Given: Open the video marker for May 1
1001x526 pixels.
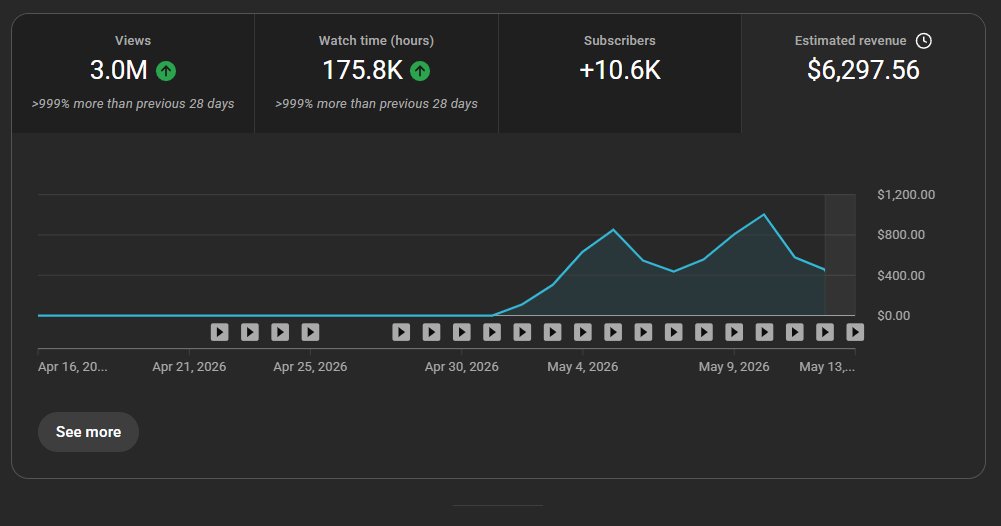Looking at the screenshot, I should pyautogui.click(x=492, y=332).
